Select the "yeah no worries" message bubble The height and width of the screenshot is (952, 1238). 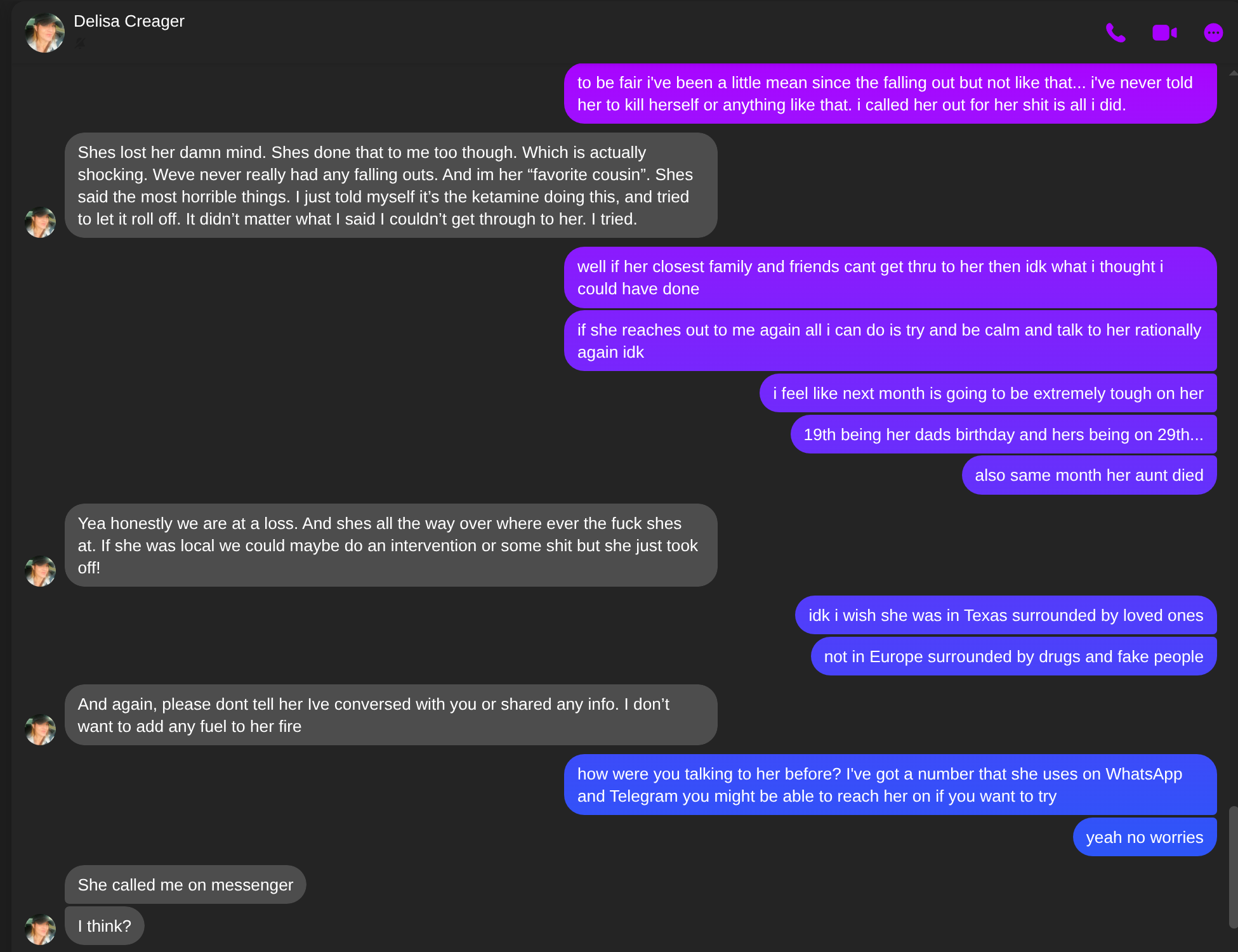click(1144, 837)
